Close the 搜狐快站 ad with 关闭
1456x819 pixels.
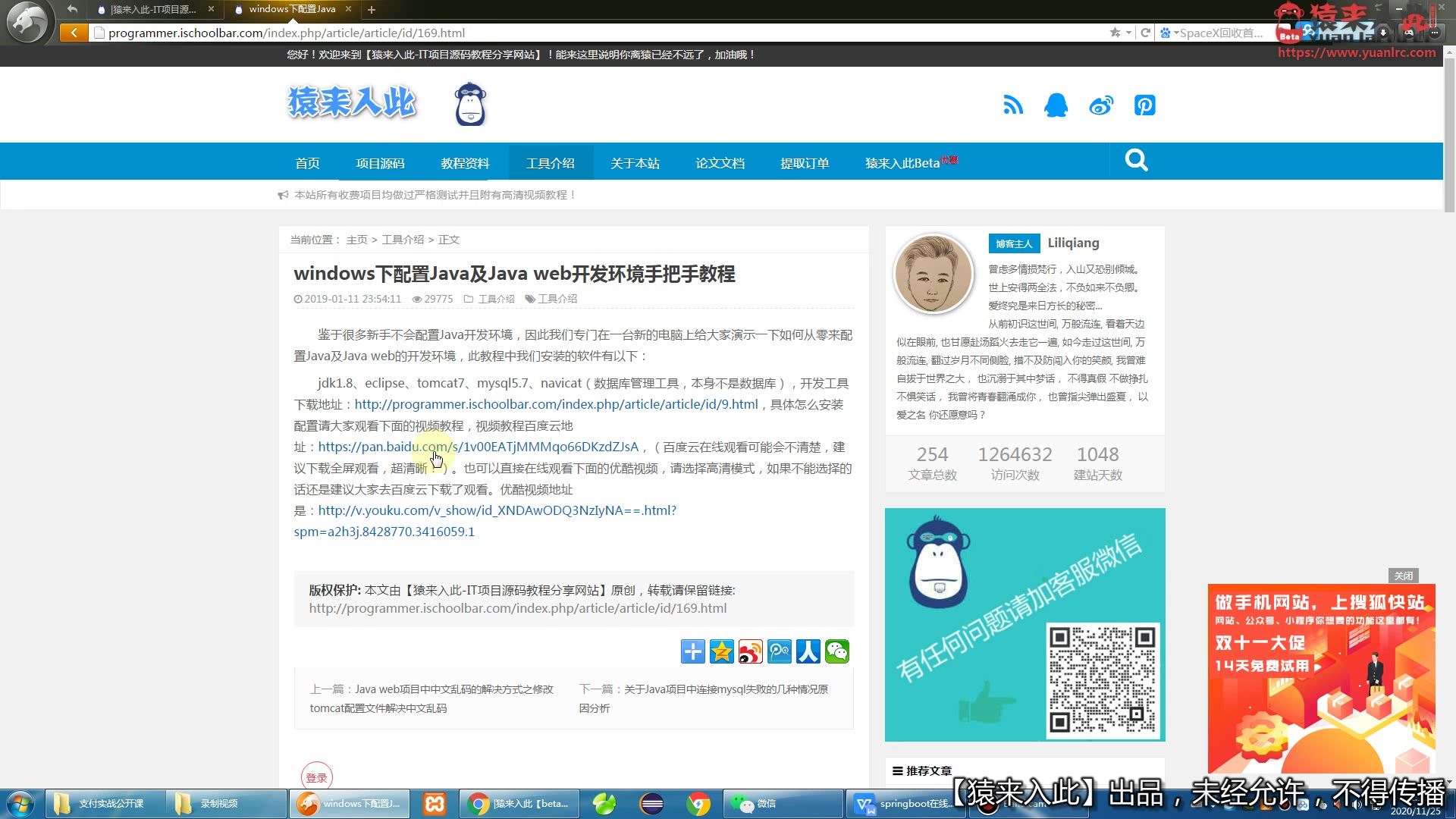coord(1404,576)
